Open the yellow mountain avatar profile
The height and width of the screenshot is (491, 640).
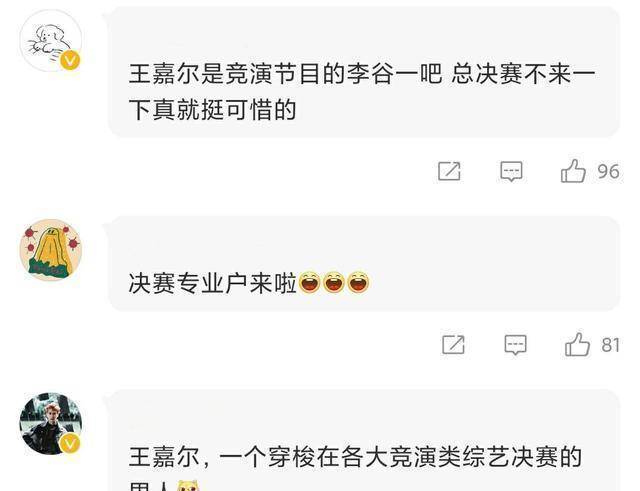point(51,250)
